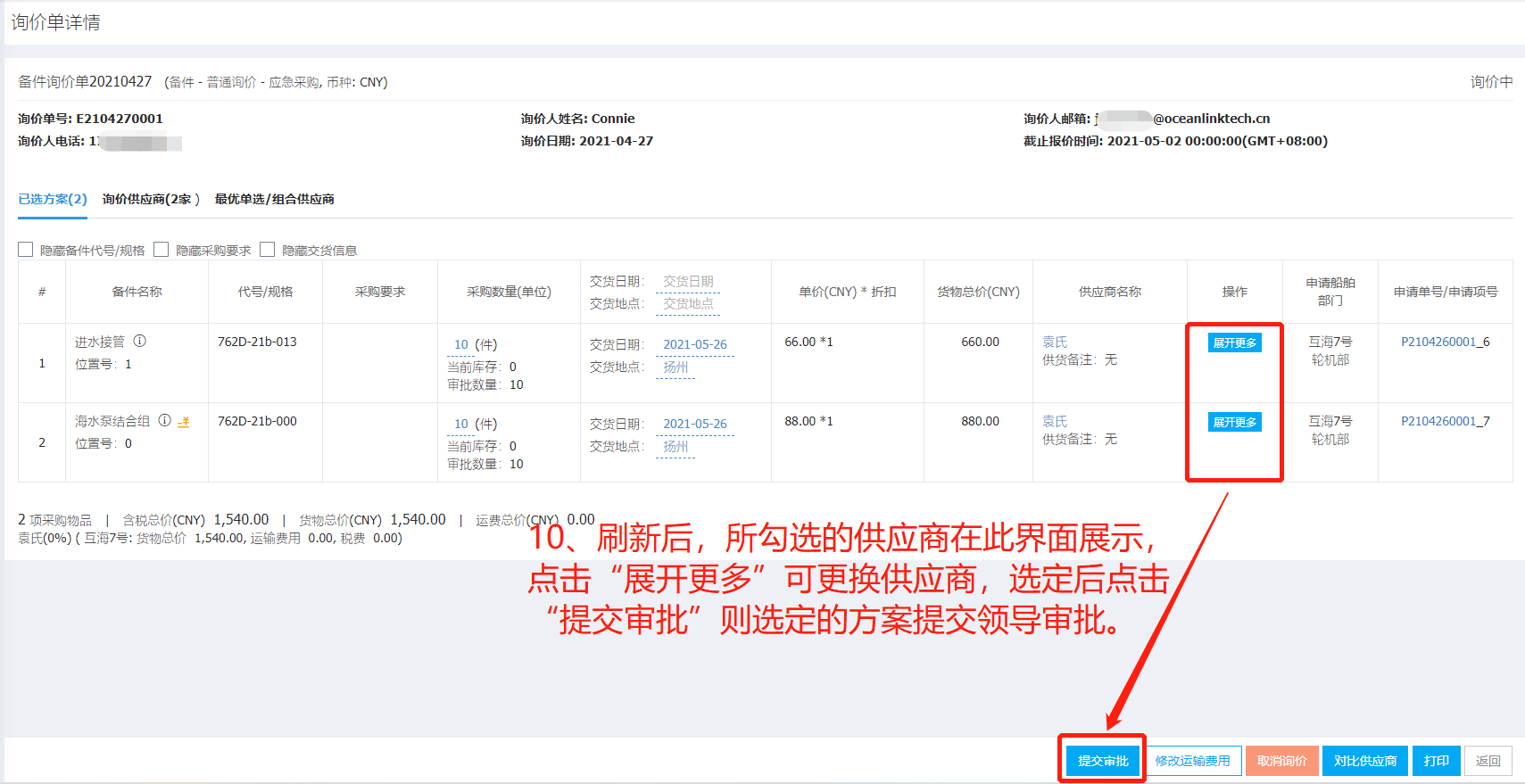Viewport: 1525px width, 784px height.
Task: Click supplier name 袁氏 in row 2
Action: pyautogui.click(x=1055, y=421)
